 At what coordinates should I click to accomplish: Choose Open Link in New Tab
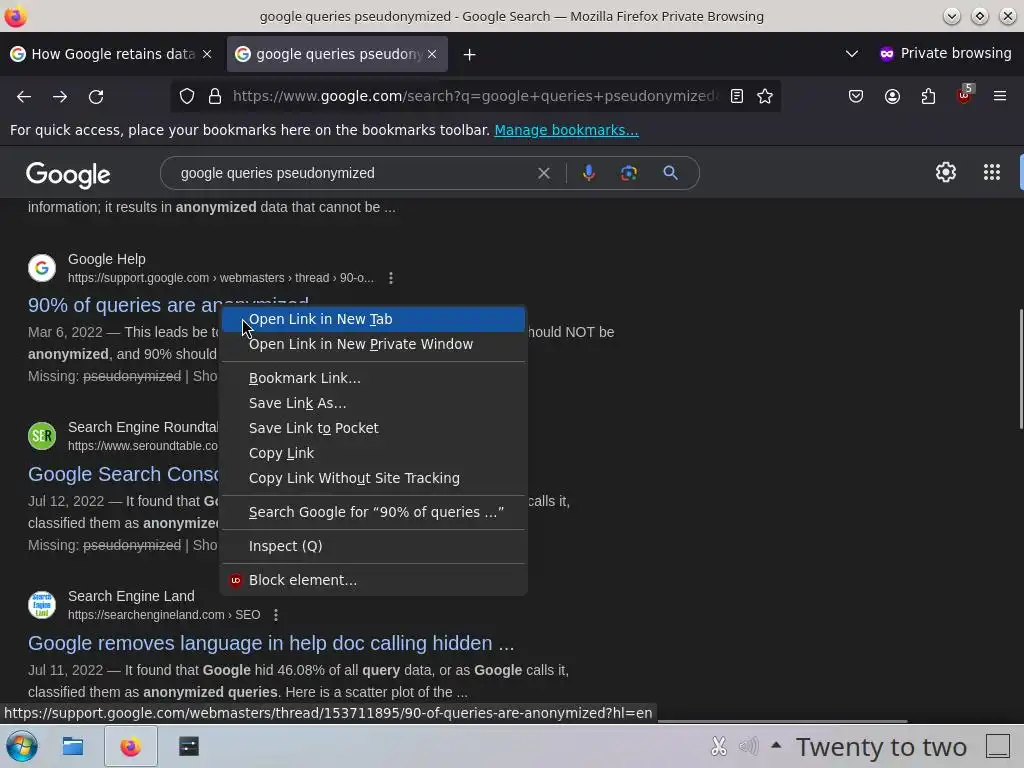pyautogui.click(x=373, y=319)
